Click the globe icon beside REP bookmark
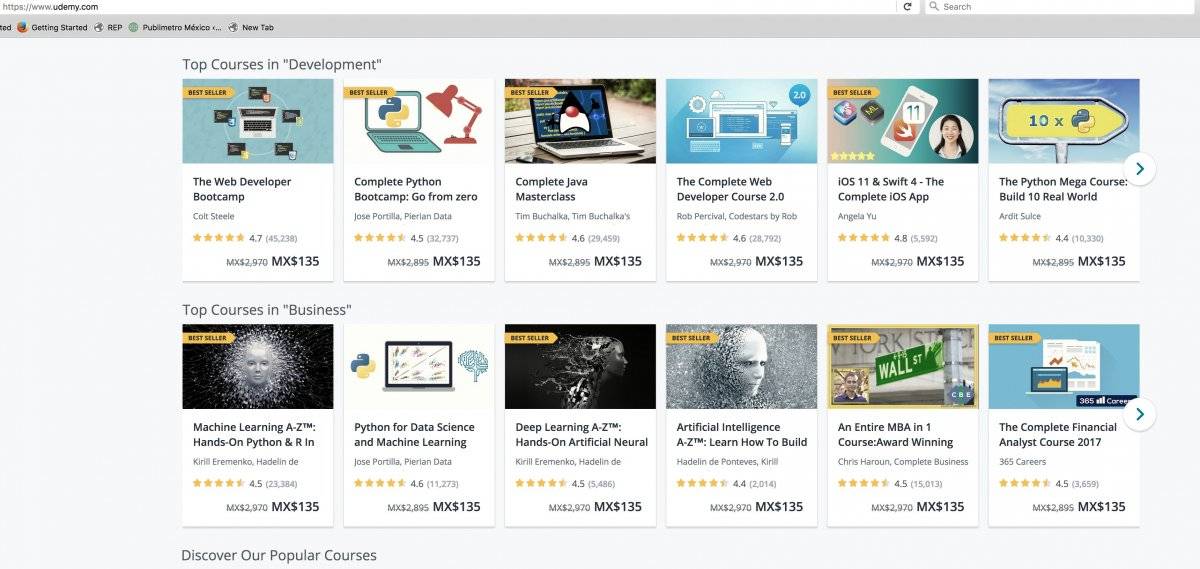This screenshot has width=1200, height=569. [99, 27]
